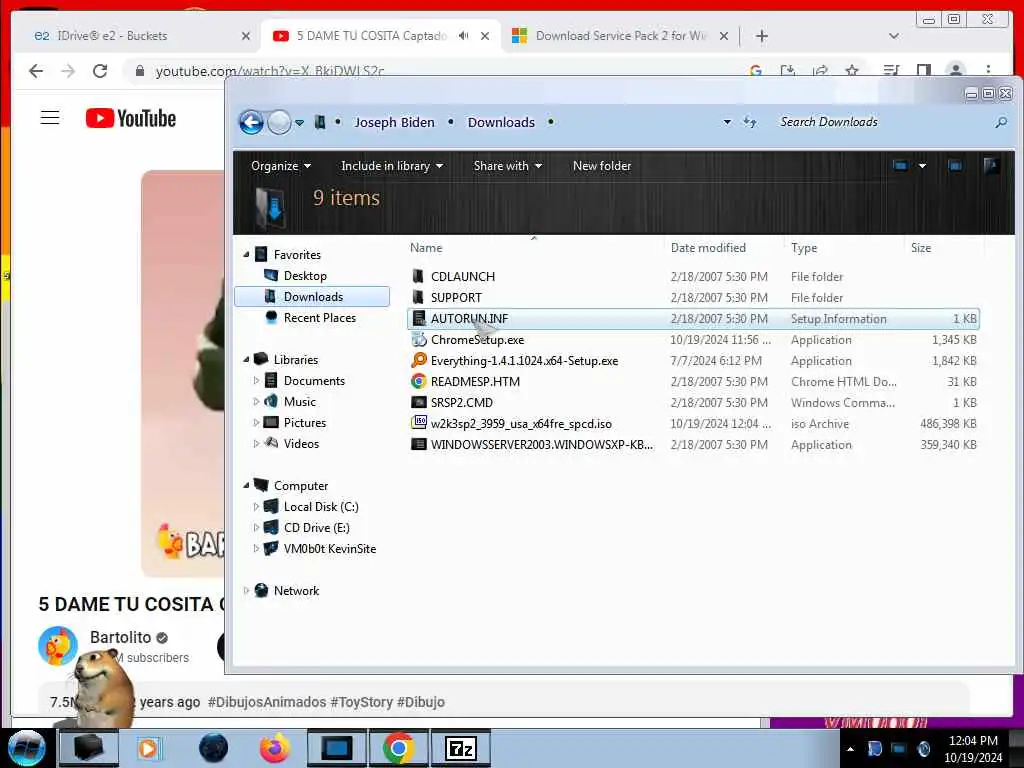Select VM0b0t KevinSite in the sidebar
1024x768 pixels.
pyautogui.click(x=329, y=548)
